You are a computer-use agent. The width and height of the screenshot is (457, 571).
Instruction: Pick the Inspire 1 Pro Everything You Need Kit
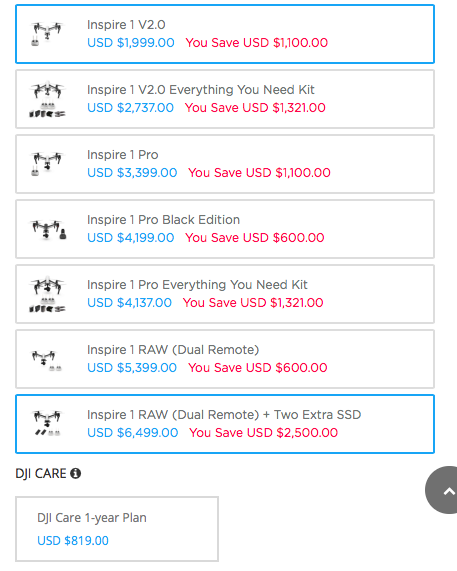(225, 294)
